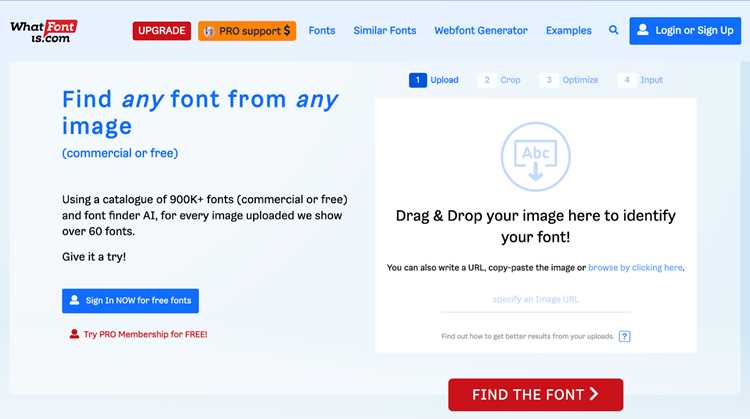750x419 pixels.
Task: Open the Fonts menu item
Action: point(321,31)
